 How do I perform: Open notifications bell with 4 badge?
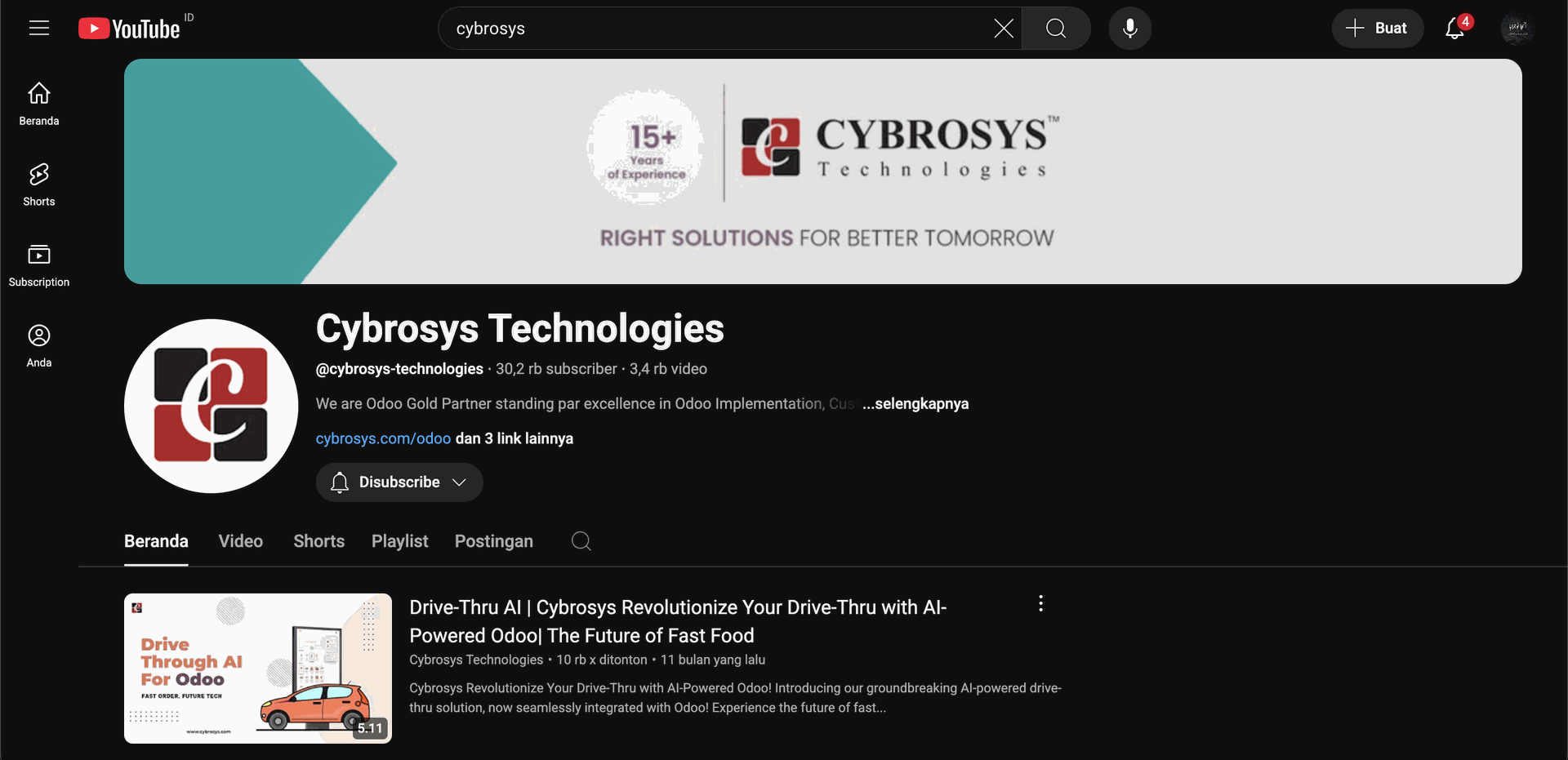pyautogui.click(x=1456, y=29)
